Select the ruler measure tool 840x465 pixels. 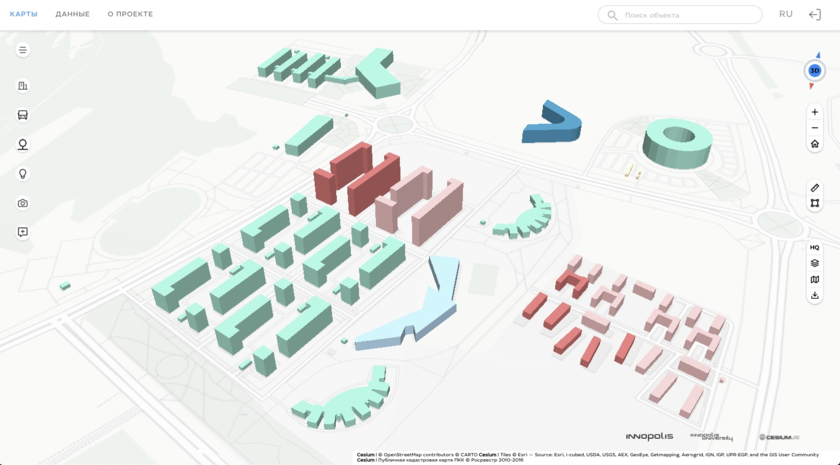point(814,188)
